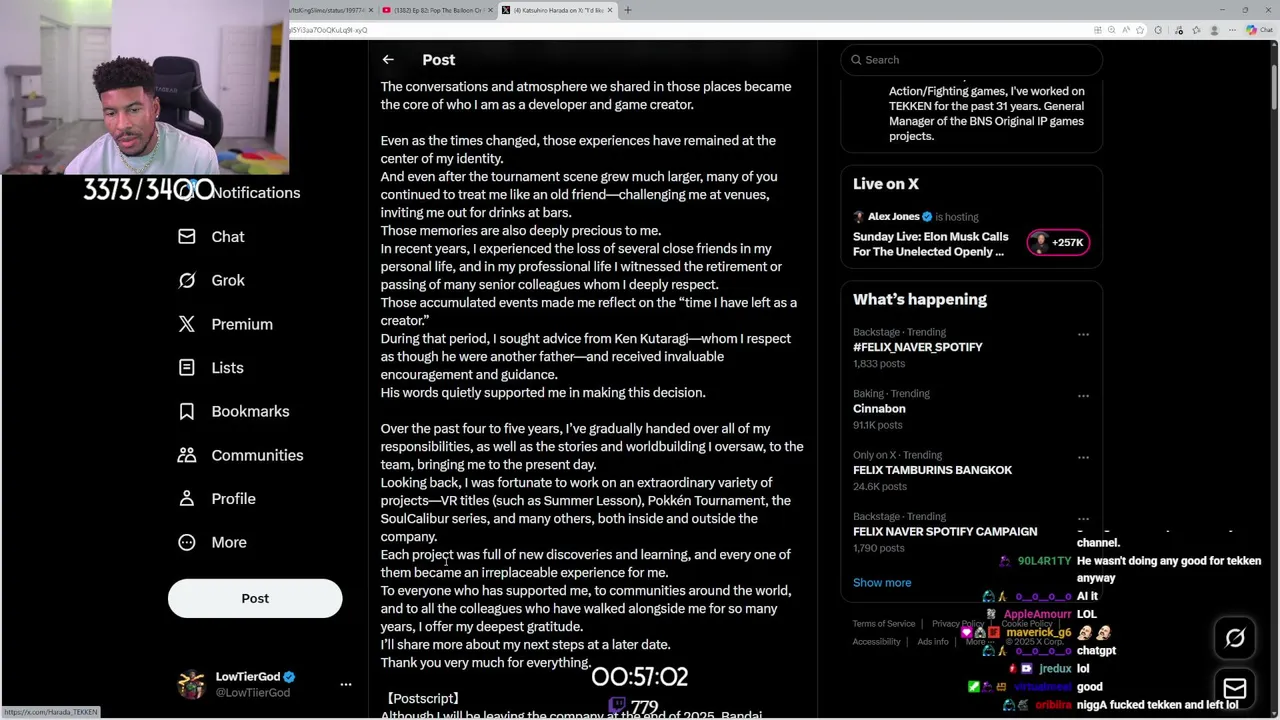Click the white Post button

point(255,598)
